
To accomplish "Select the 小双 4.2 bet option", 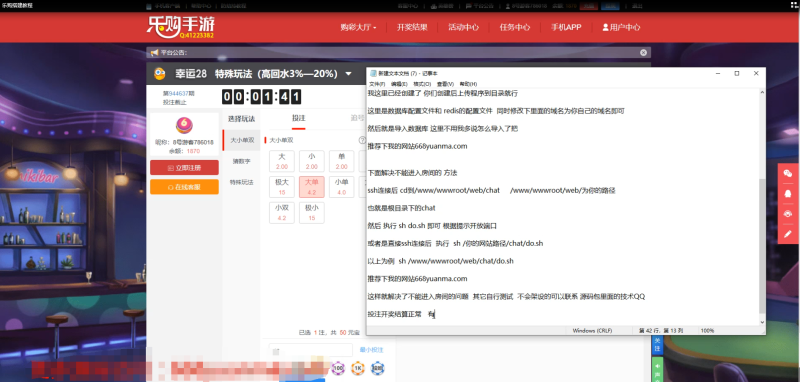I will pyautogui.click(x=282, y=213).
